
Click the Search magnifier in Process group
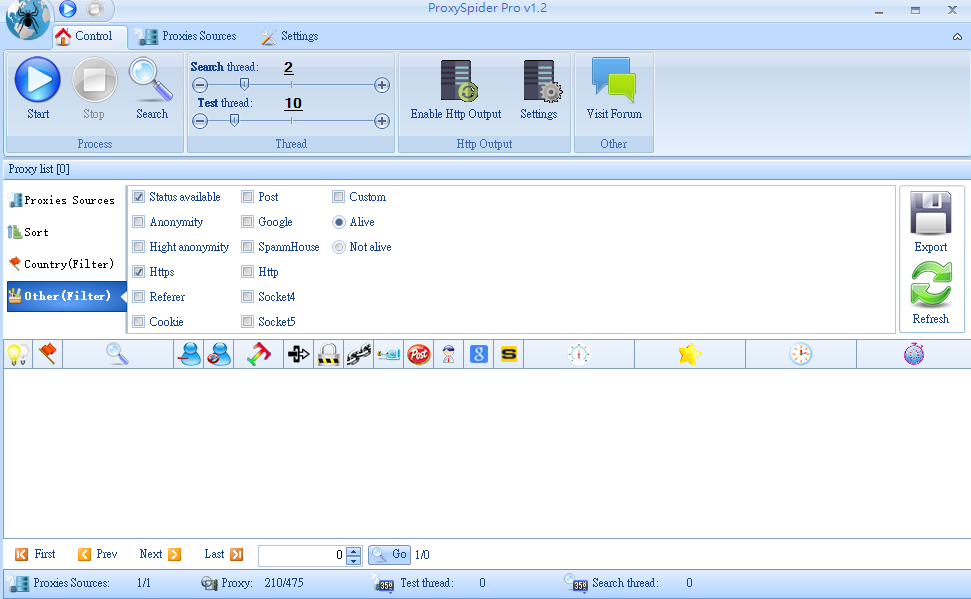pos(152,80)
